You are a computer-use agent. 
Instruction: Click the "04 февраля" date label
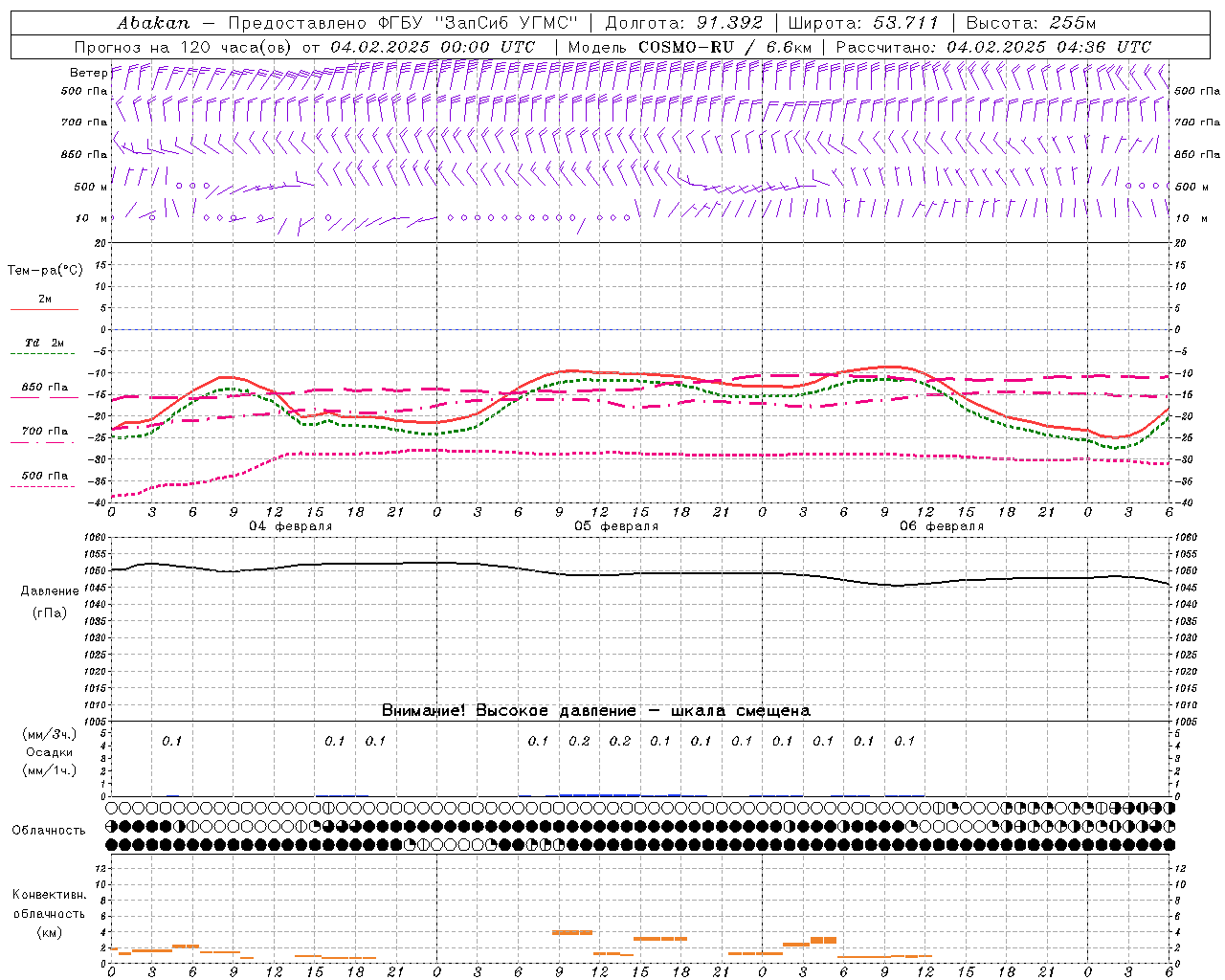point(291,526)
